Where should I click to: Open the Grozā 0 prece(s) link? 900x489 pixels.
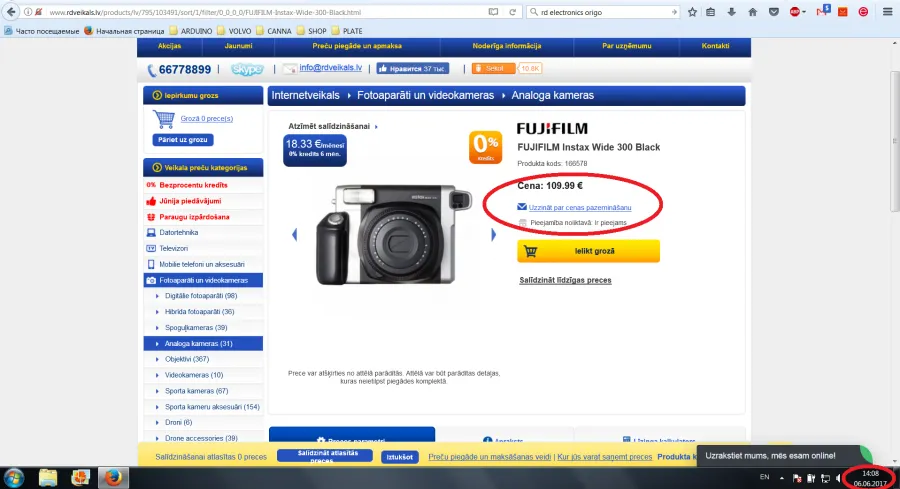[207, 119]
